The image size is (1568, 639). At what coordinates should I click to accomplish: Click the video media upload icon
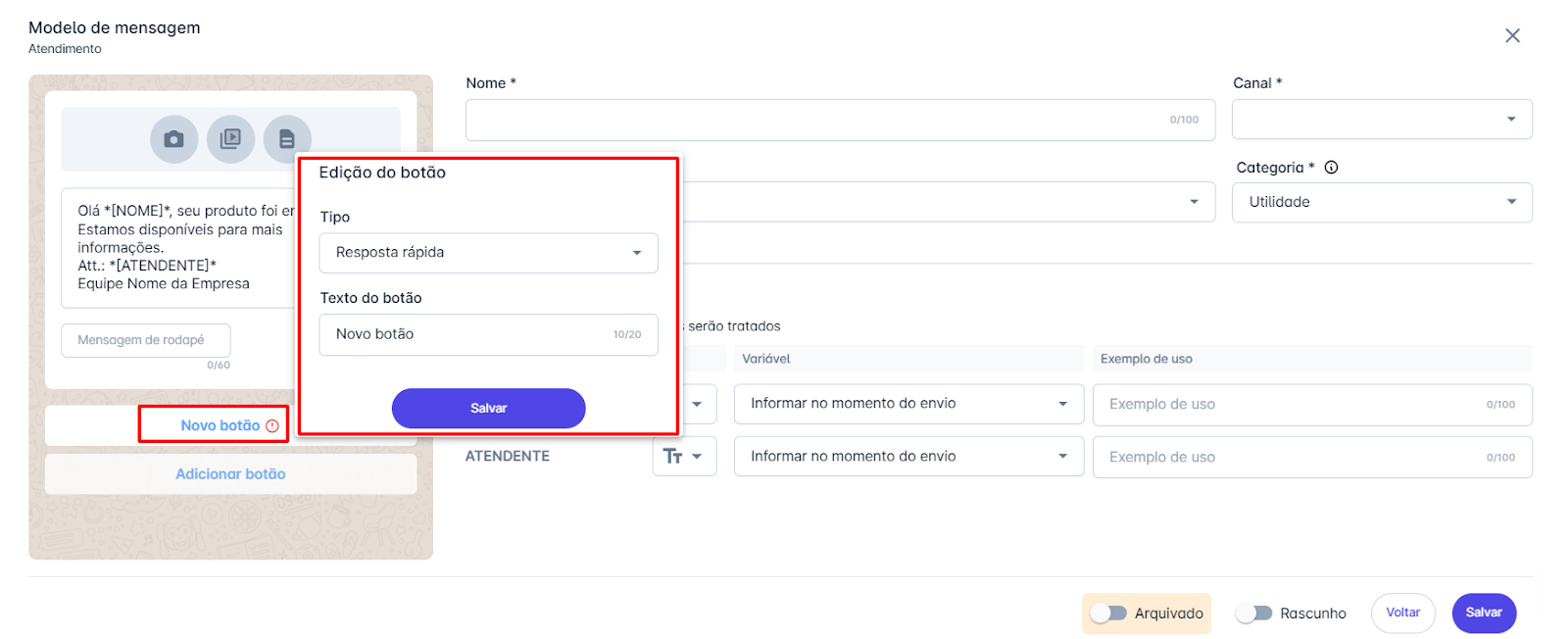click(231, 139)
